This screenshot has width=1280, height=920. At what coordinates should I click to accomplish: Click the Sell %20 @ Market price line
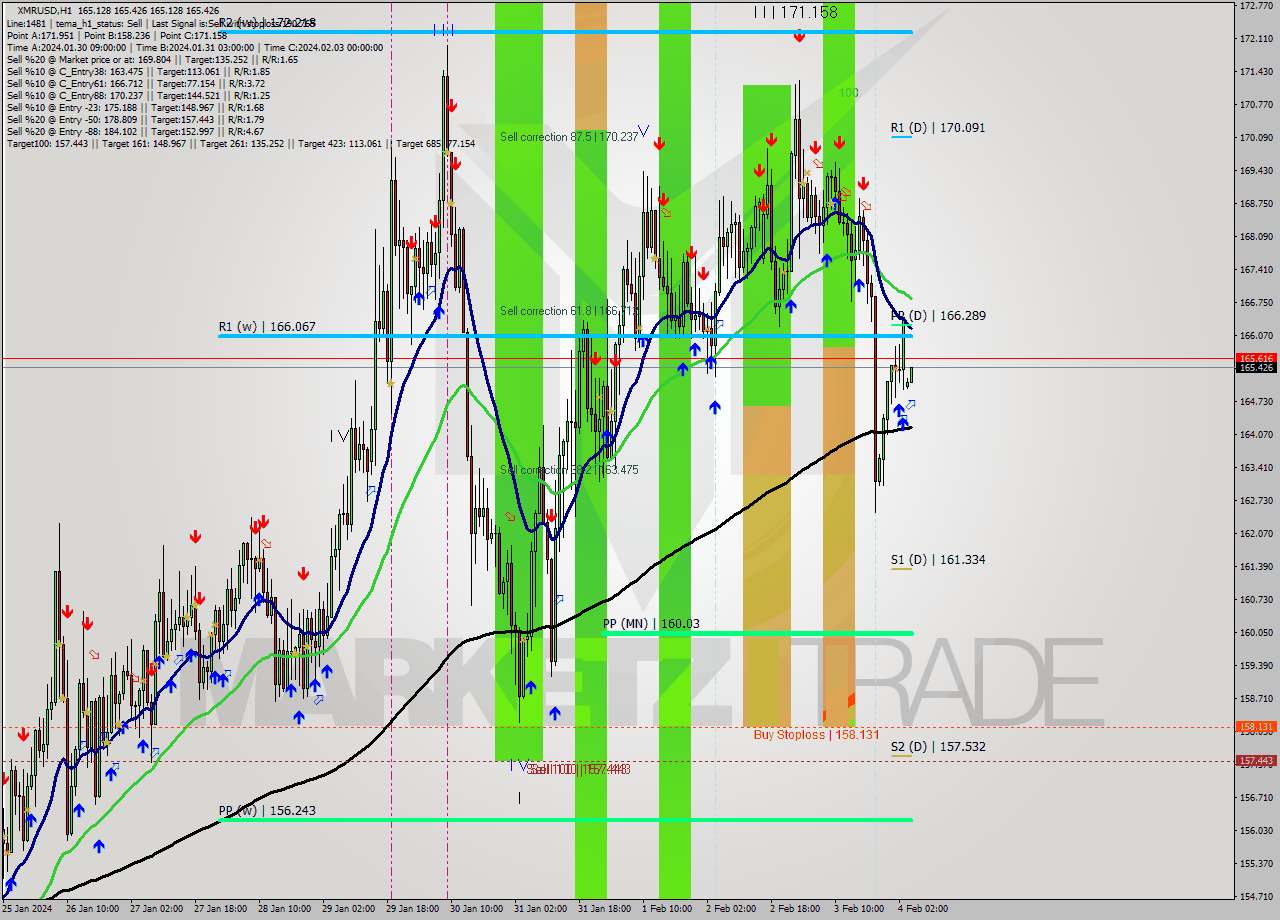(x=152, y=59)
